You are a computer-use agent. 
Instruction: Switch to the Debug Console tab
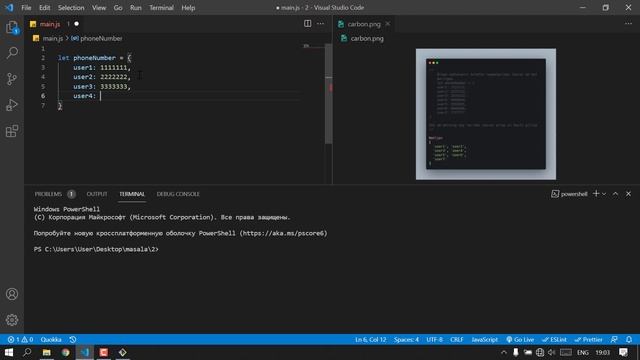click(x=178, y=194)
